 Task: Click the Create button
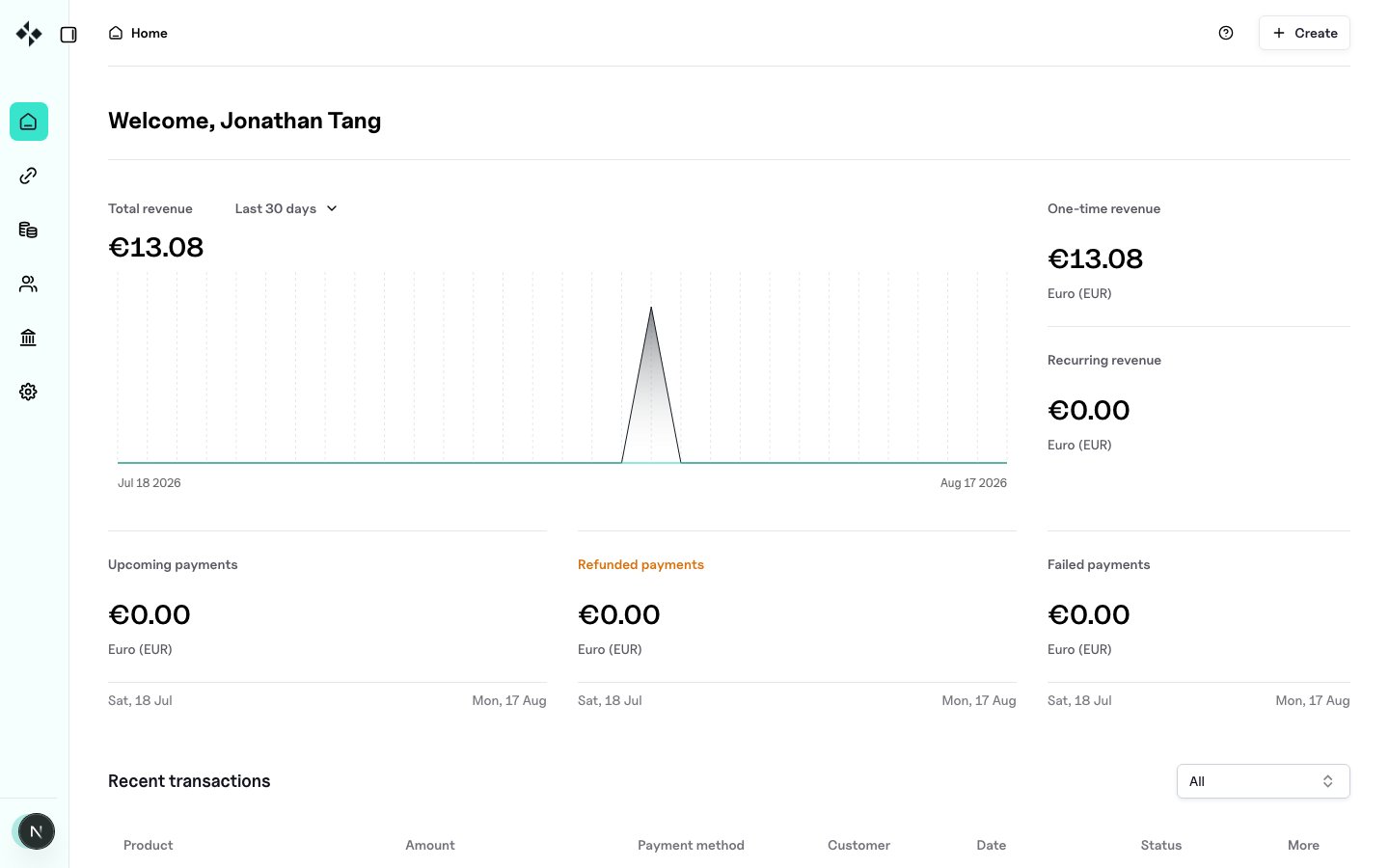coord(1304,33)
